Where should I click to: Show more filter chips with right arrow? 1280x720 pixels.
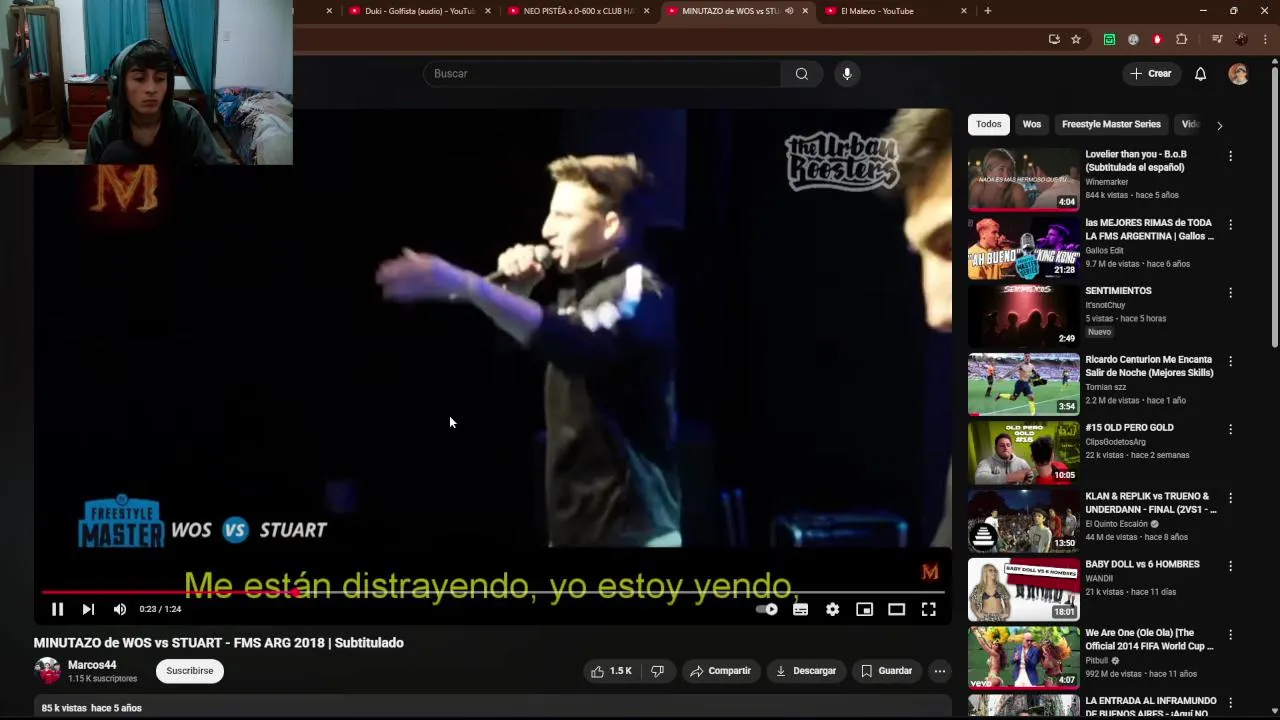click(x=1219, y=125)
